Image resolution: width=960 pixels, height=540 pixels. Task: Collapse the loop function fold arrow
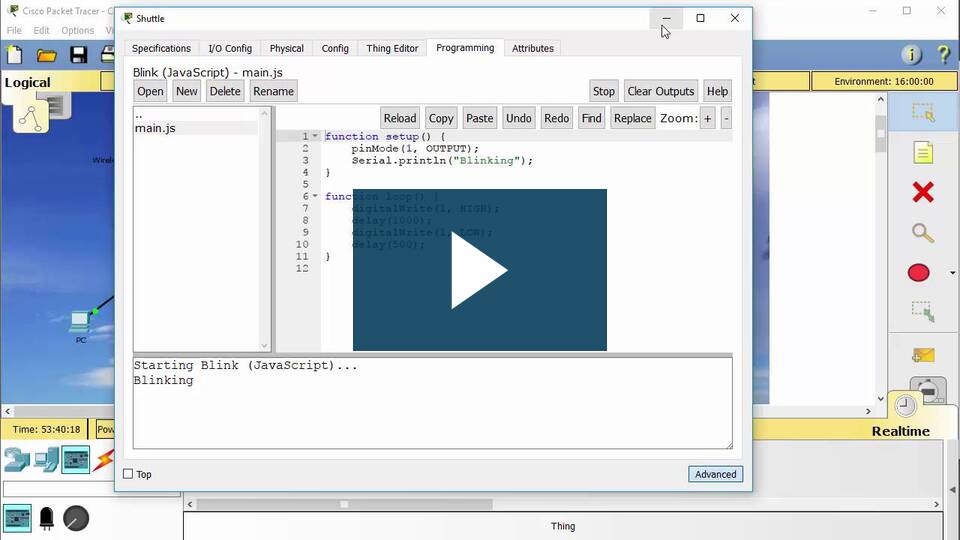315,196
